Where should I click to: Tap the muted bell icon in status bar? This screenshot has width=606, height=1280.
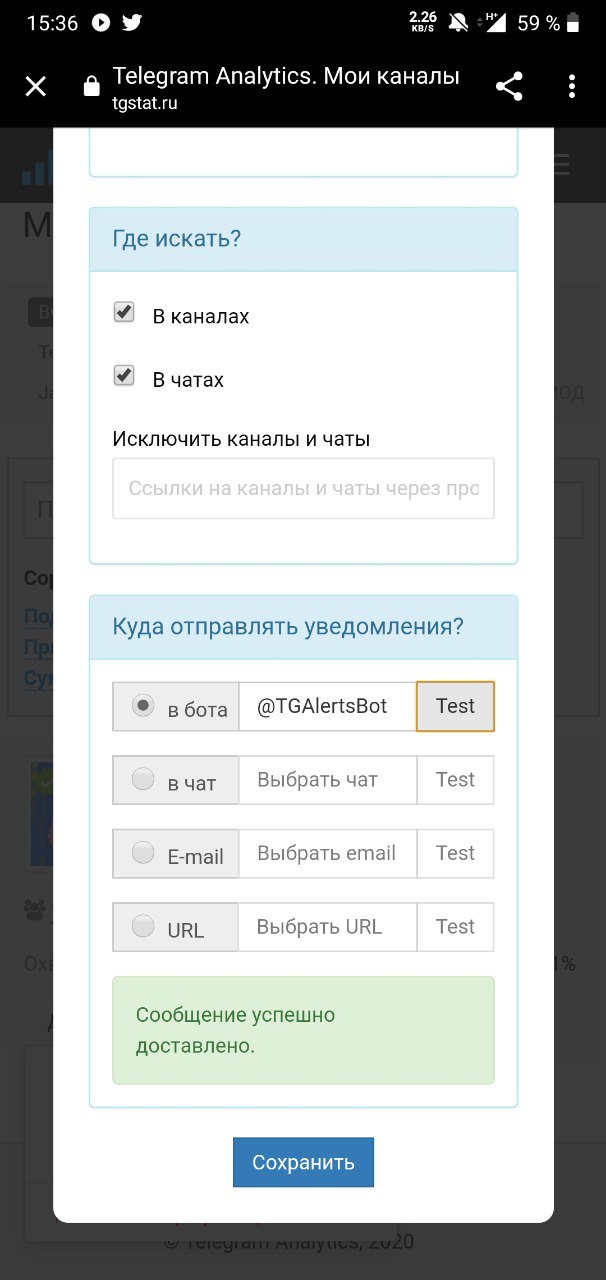[x=459, y=23]
